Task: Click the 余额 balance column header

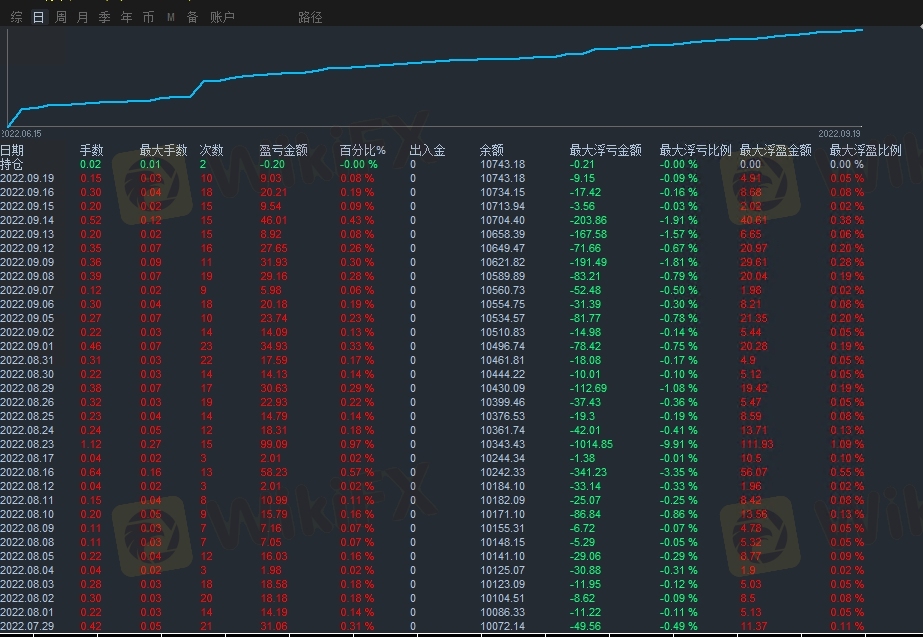Action: point(492,150)
